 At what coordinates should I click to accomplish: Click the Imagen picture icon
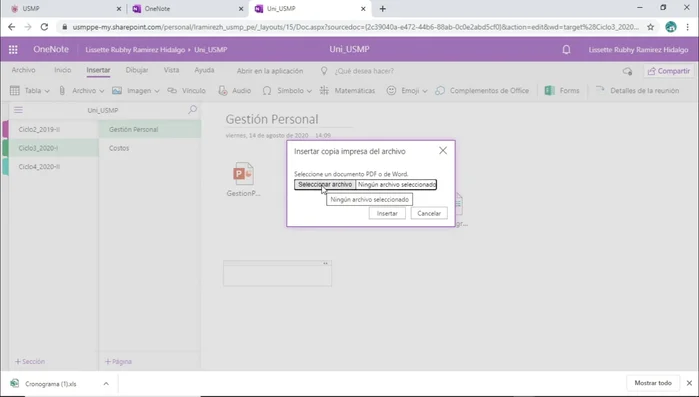117,90
